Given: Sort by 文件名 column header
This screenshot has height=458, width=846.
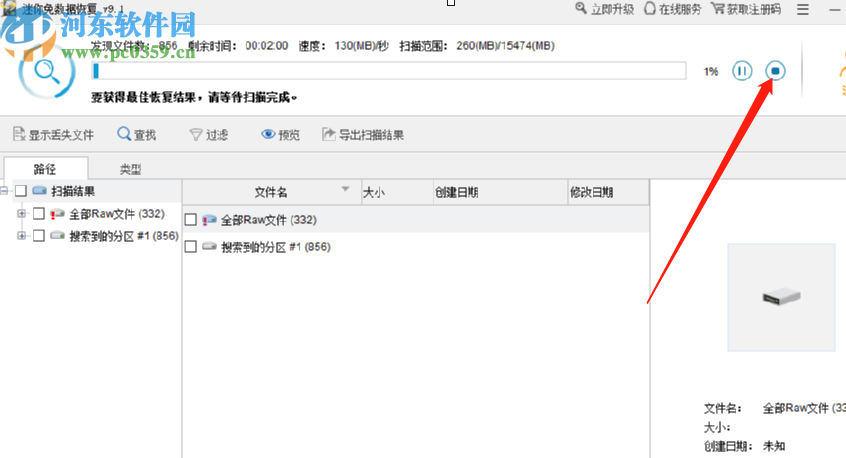Looking at the screenshot, I should (271, 192).
